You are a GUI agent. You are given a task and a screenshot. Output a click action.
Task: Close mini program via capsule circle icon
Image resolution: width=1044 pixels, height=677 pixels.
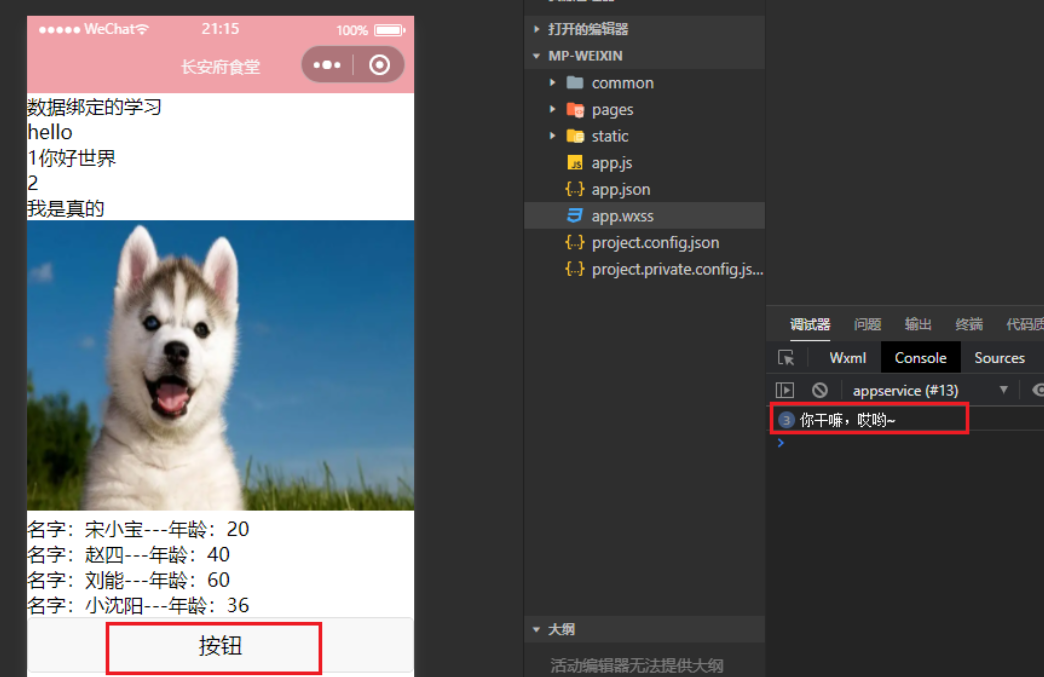pos(380,65)
